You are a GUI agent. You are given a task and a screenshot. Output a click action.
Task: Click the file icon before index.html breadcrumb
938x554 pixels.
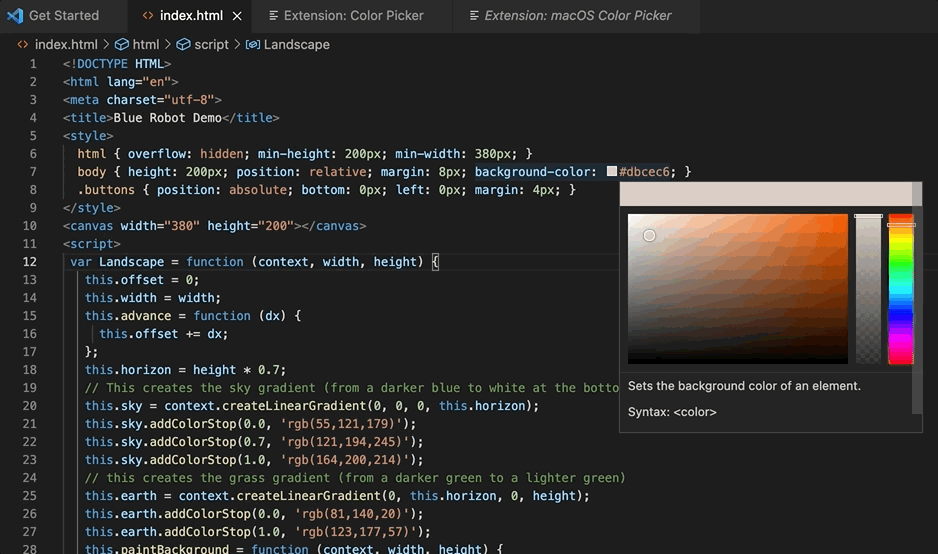(x=23, y=45)
